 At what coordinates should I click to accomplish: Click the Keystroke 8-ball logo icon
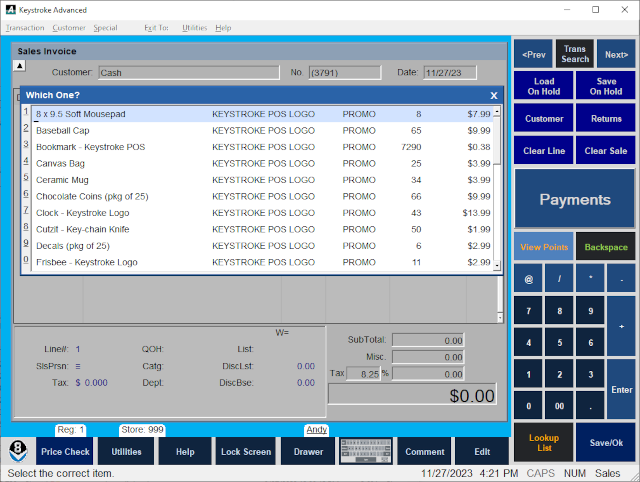click(19, 450)
